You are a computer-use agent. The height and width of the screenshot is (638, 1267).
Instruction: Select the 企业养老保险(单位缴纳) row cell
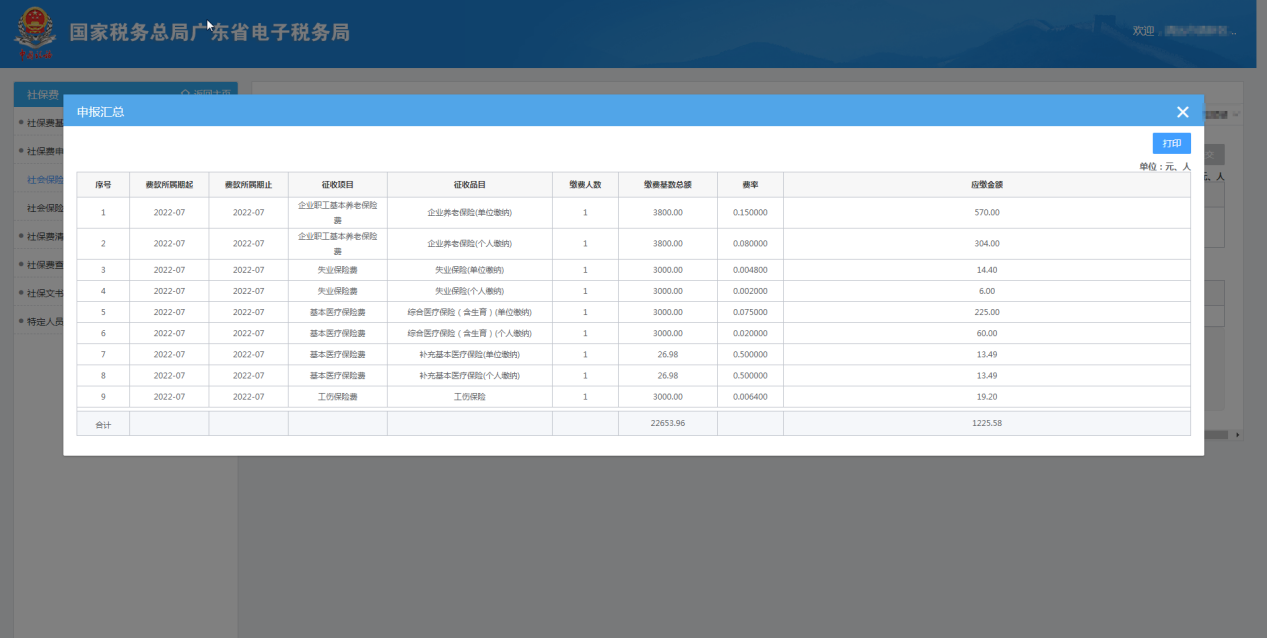[469, 213]
